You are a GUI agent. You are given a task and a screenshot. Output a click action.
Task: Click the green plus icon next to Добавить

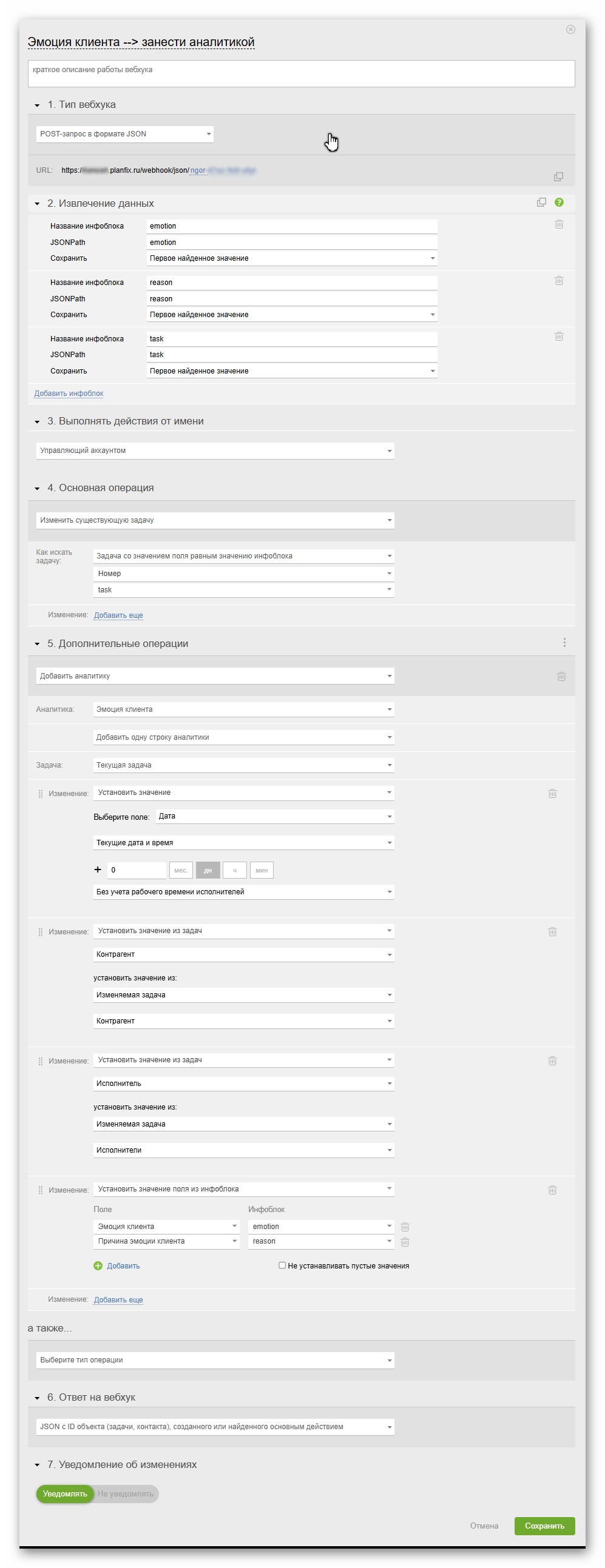click(98, 1265)
